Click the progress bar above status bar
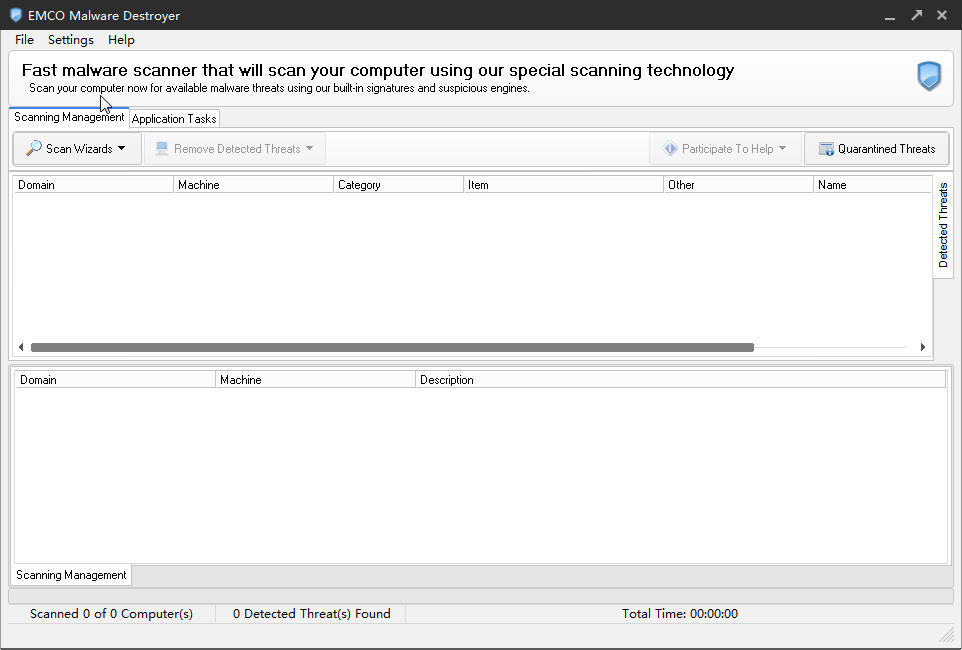This screenshot has width=962, height=650. point(481,595)
